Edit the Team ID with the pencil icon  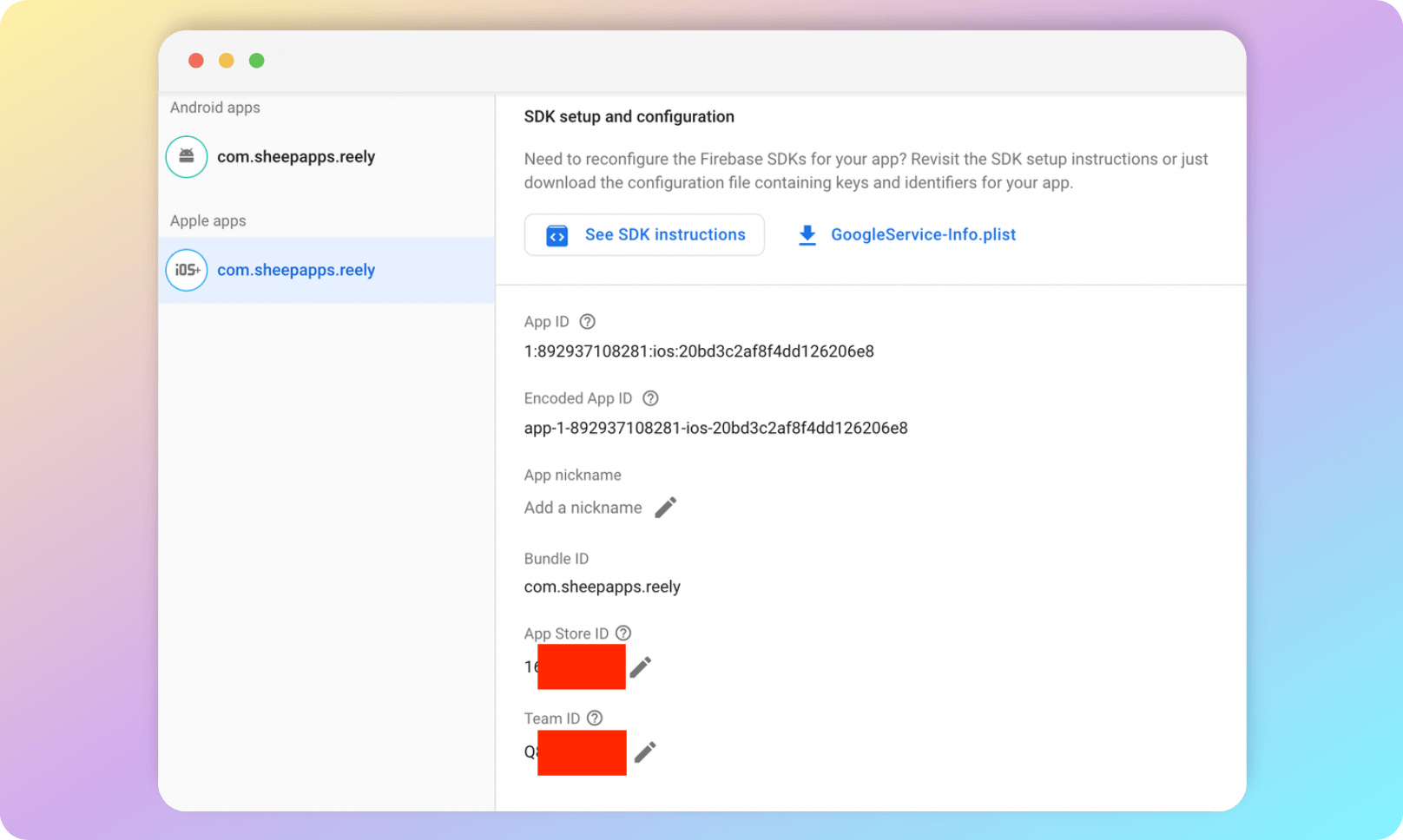[x=645, y=751]
